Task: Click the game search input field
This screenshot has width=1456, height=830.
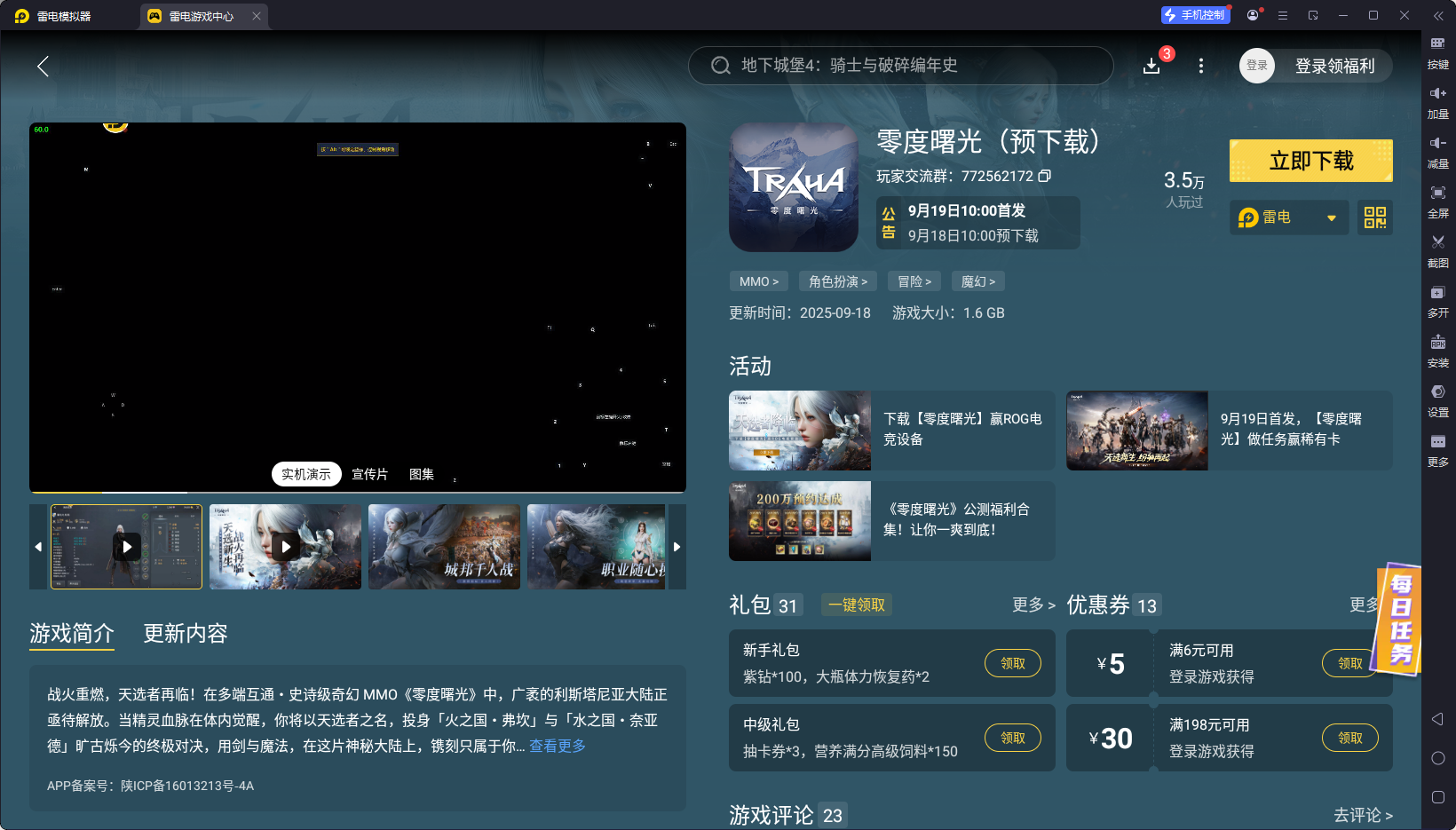Action: [901, 65]
